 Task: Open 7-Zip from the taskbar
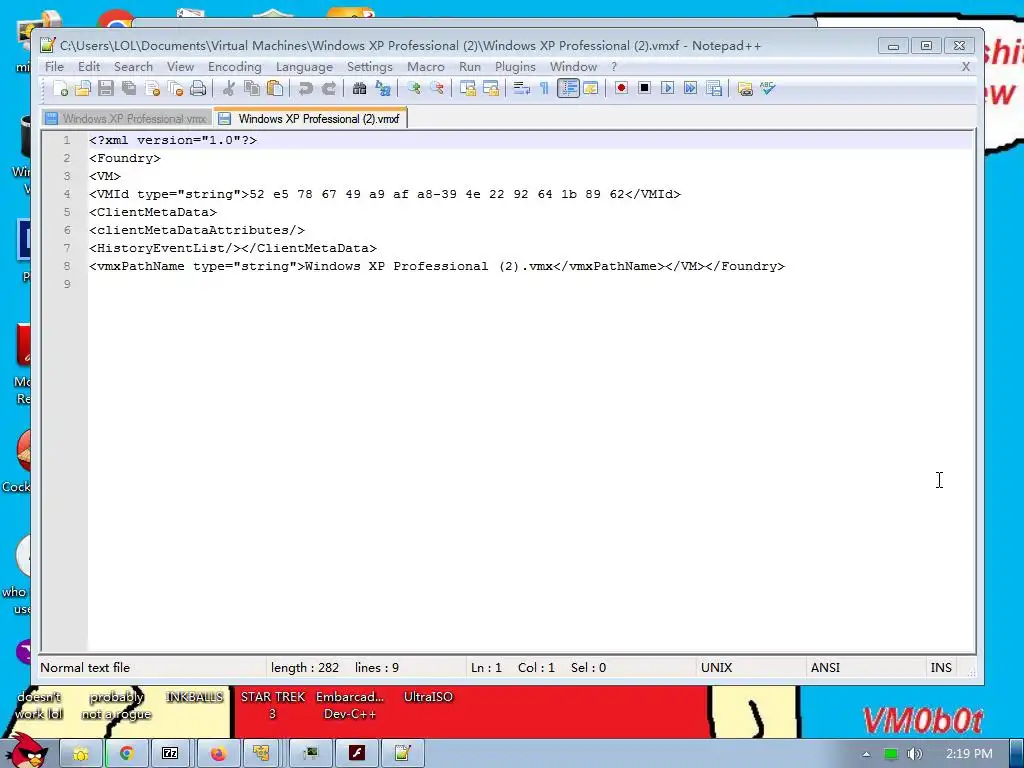[x=170, y=754]
